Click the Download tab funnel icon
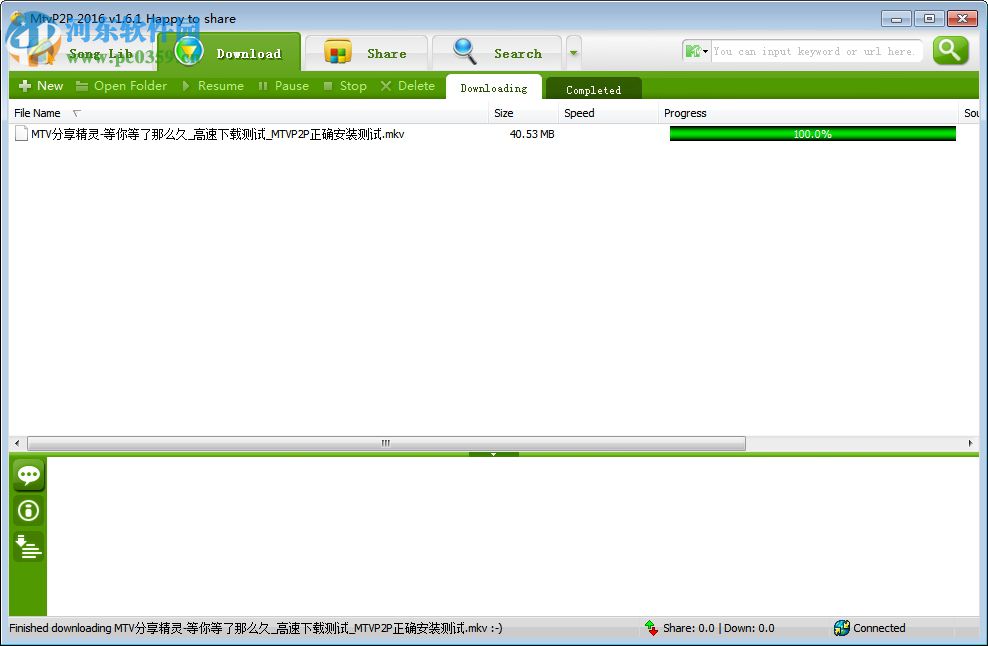The image size is (988, 646). [188, 52]
